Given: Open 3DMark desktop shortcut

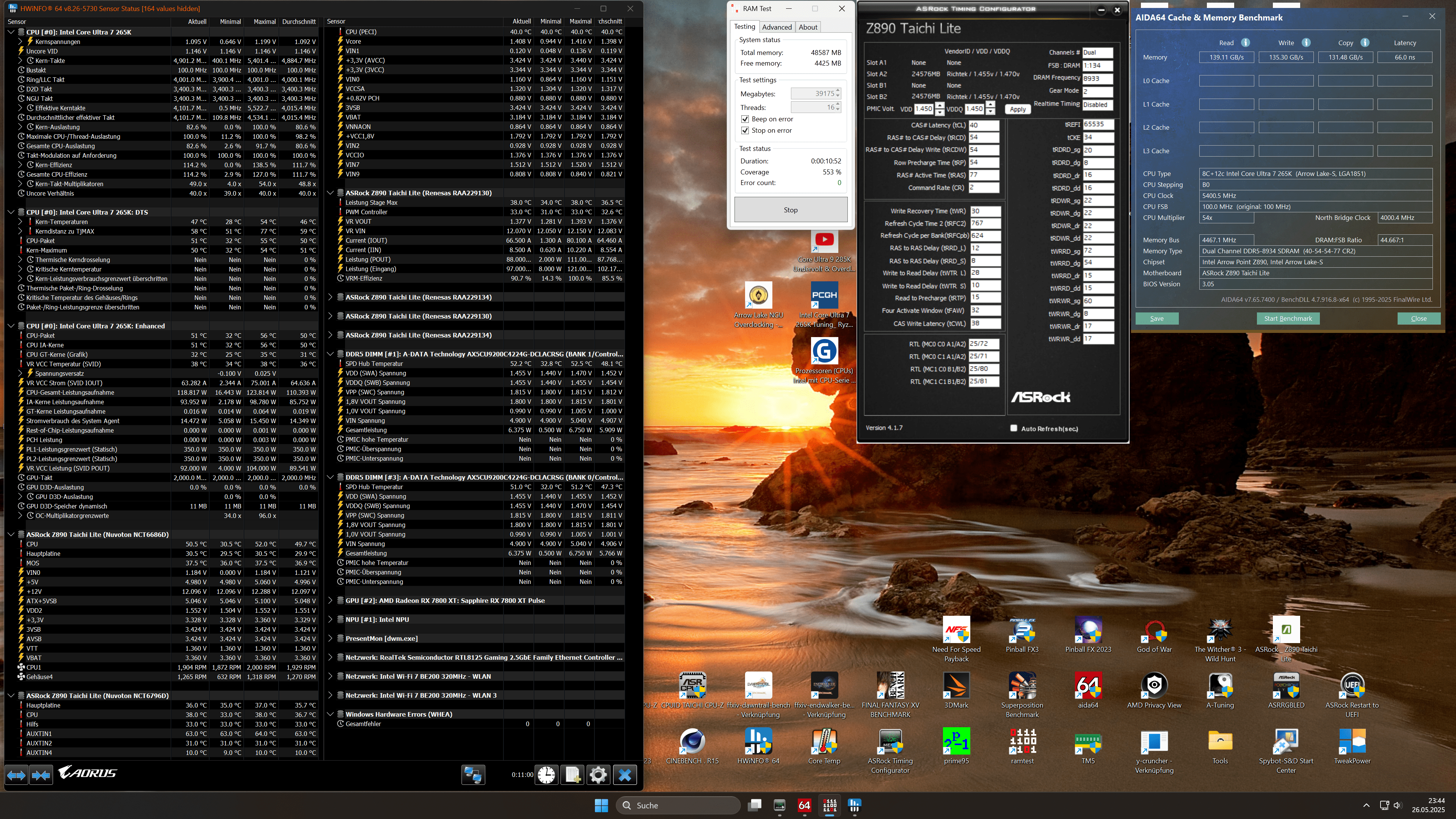Looking at the screenshot, I should [x=956, y=686].
